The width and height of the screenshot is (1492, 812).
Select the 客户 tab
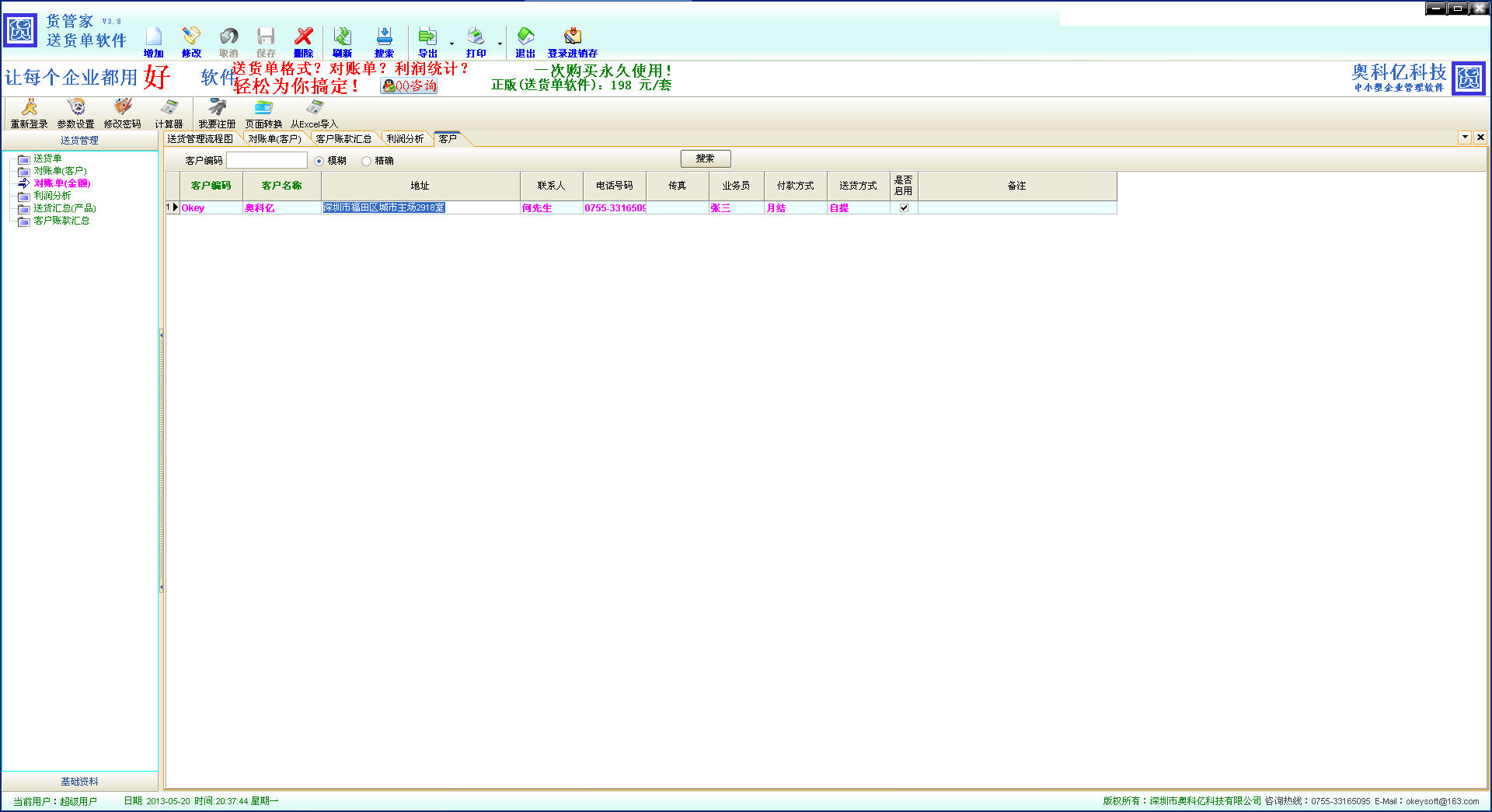tap(448, 139)
